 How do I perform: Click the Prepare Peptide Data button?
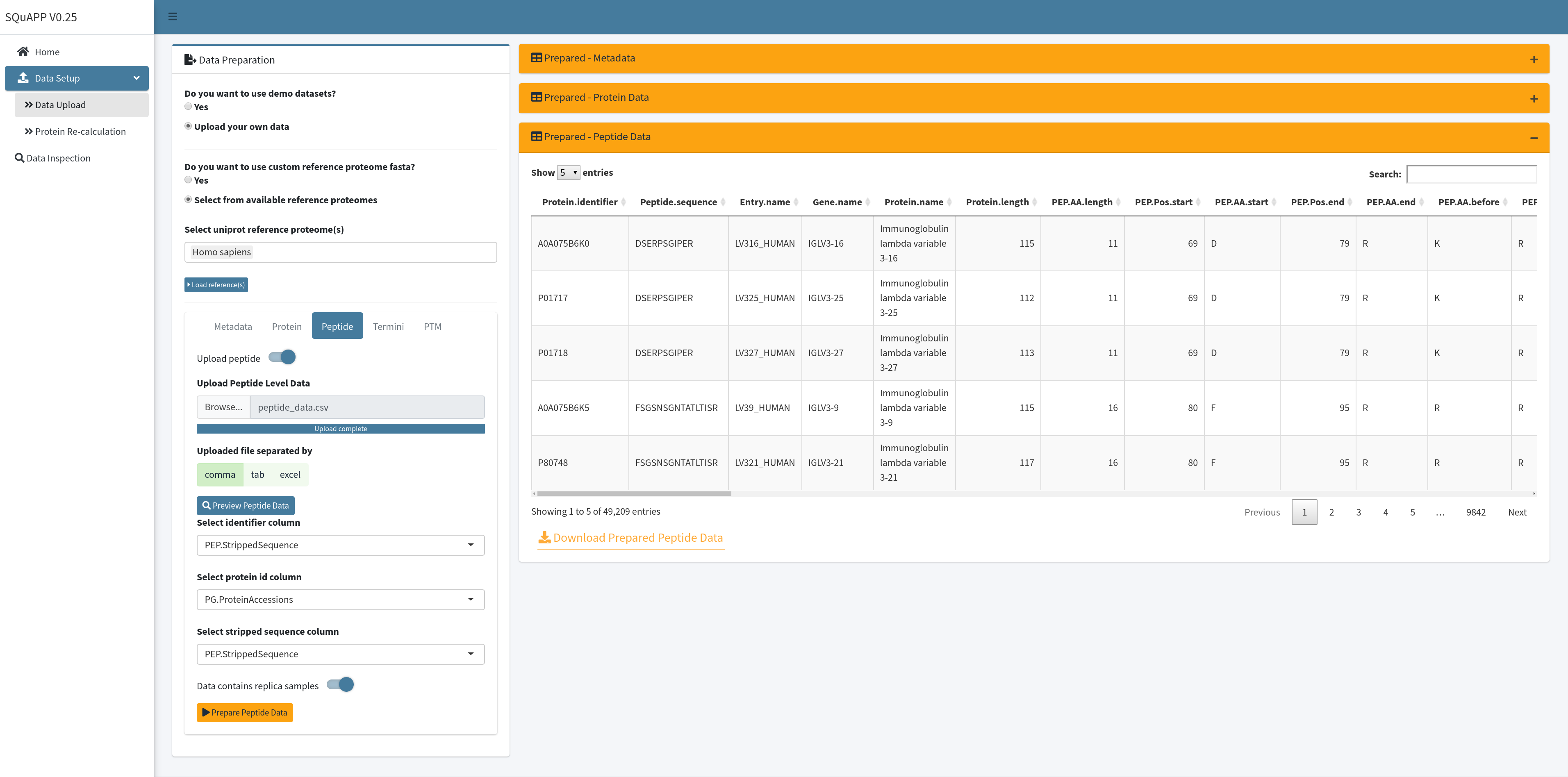click(x=245, y=713)
